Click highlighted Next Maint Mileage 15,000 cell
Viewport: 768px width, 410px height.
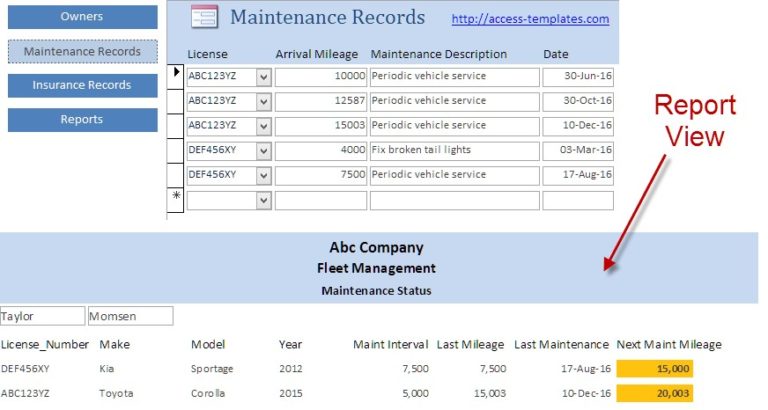(x=655, y=368)
